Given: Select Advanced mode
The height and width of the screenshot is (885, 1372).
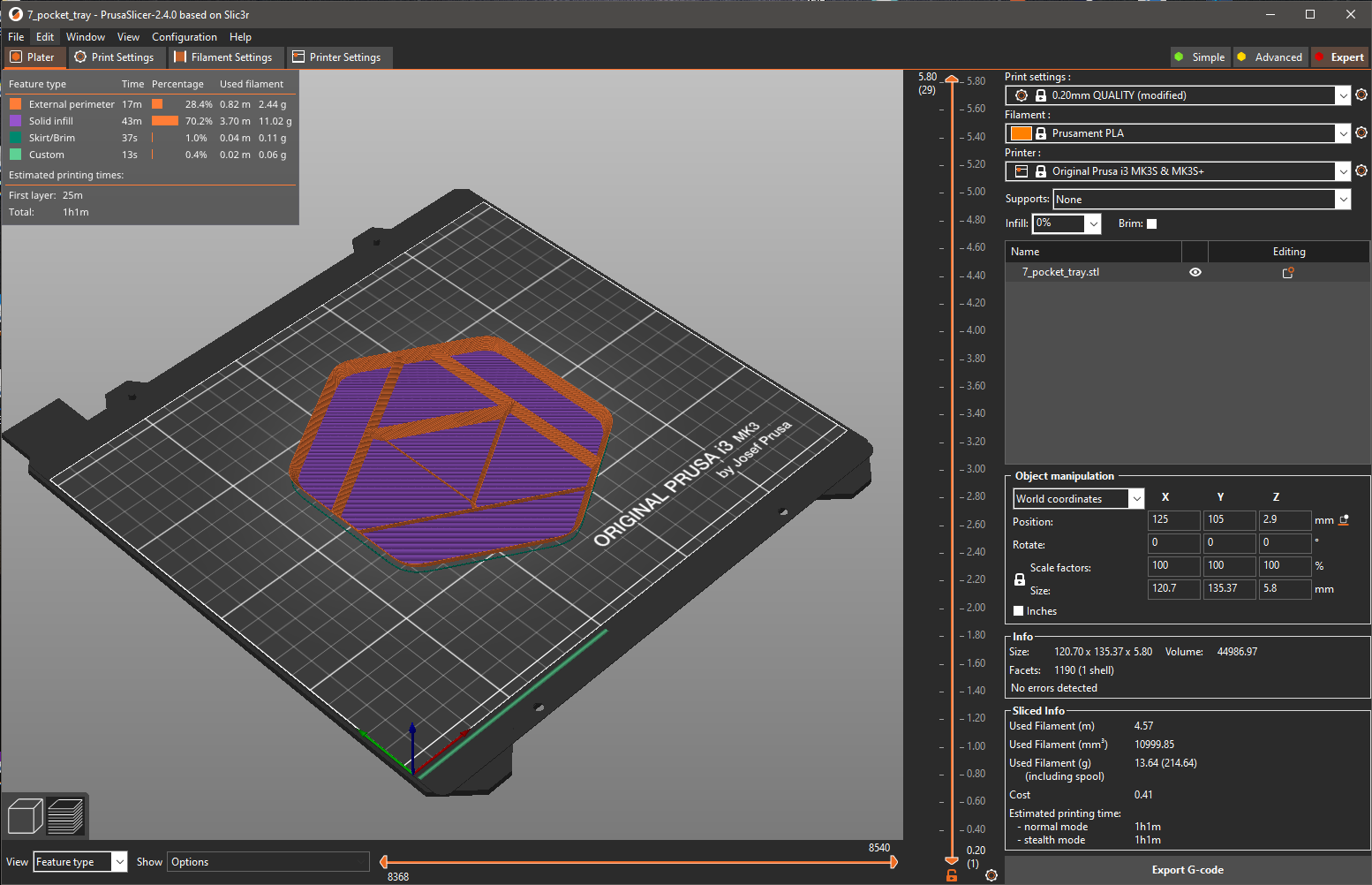Looking at the screenshot, I should pos(1270,57).
